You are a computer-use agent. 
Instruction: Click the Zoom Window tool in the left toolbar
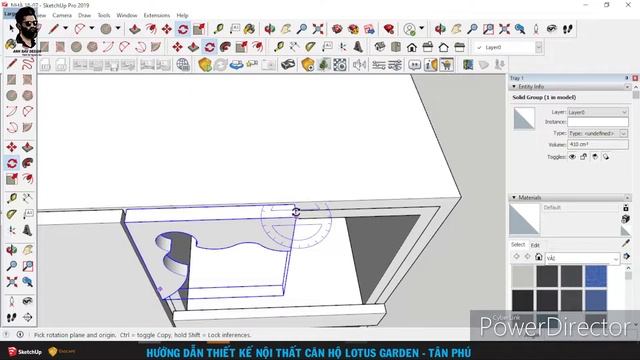coord(27,266)
